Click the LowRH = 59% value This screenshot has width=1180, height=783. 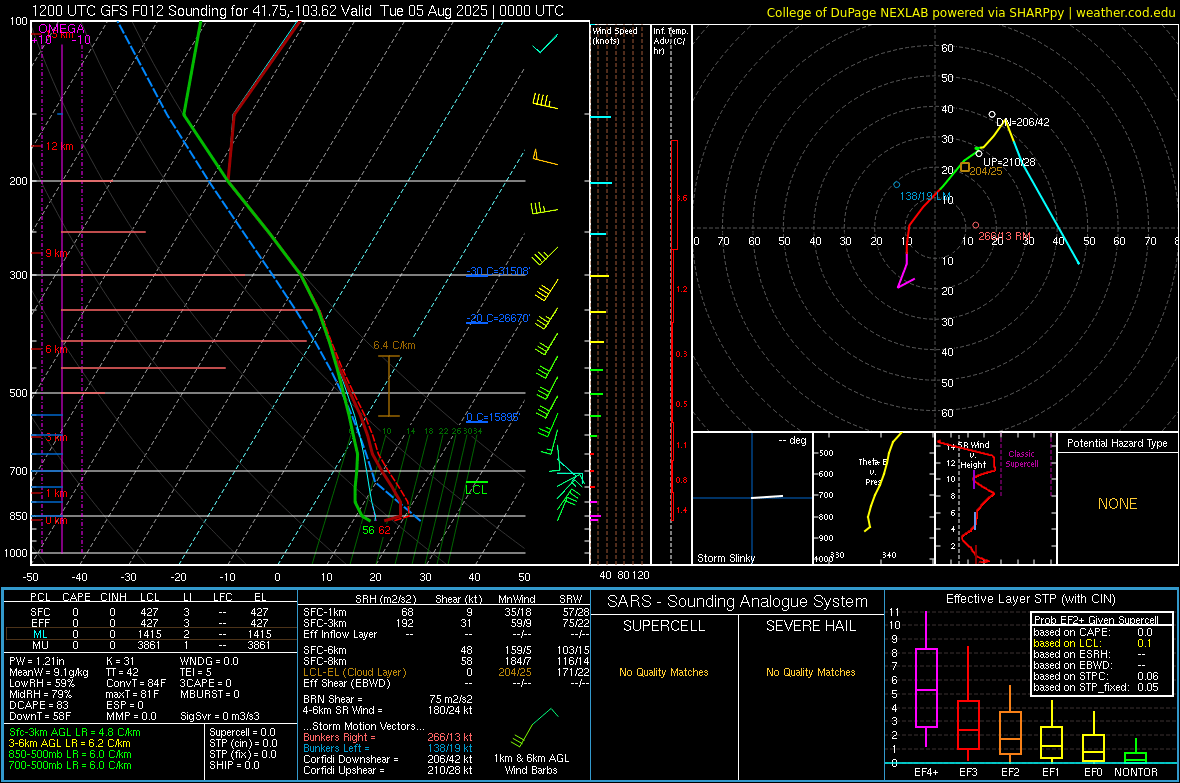tap(42, 684)
